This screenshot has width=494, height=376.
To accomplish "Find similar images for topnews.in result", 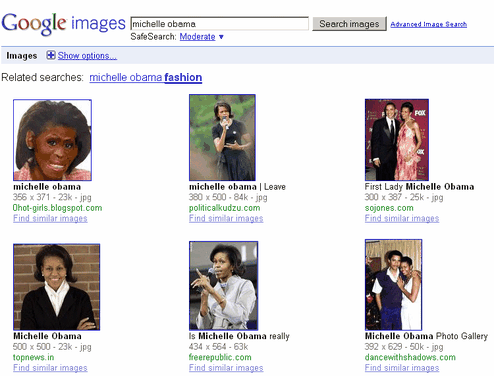I will click(50, 368).
